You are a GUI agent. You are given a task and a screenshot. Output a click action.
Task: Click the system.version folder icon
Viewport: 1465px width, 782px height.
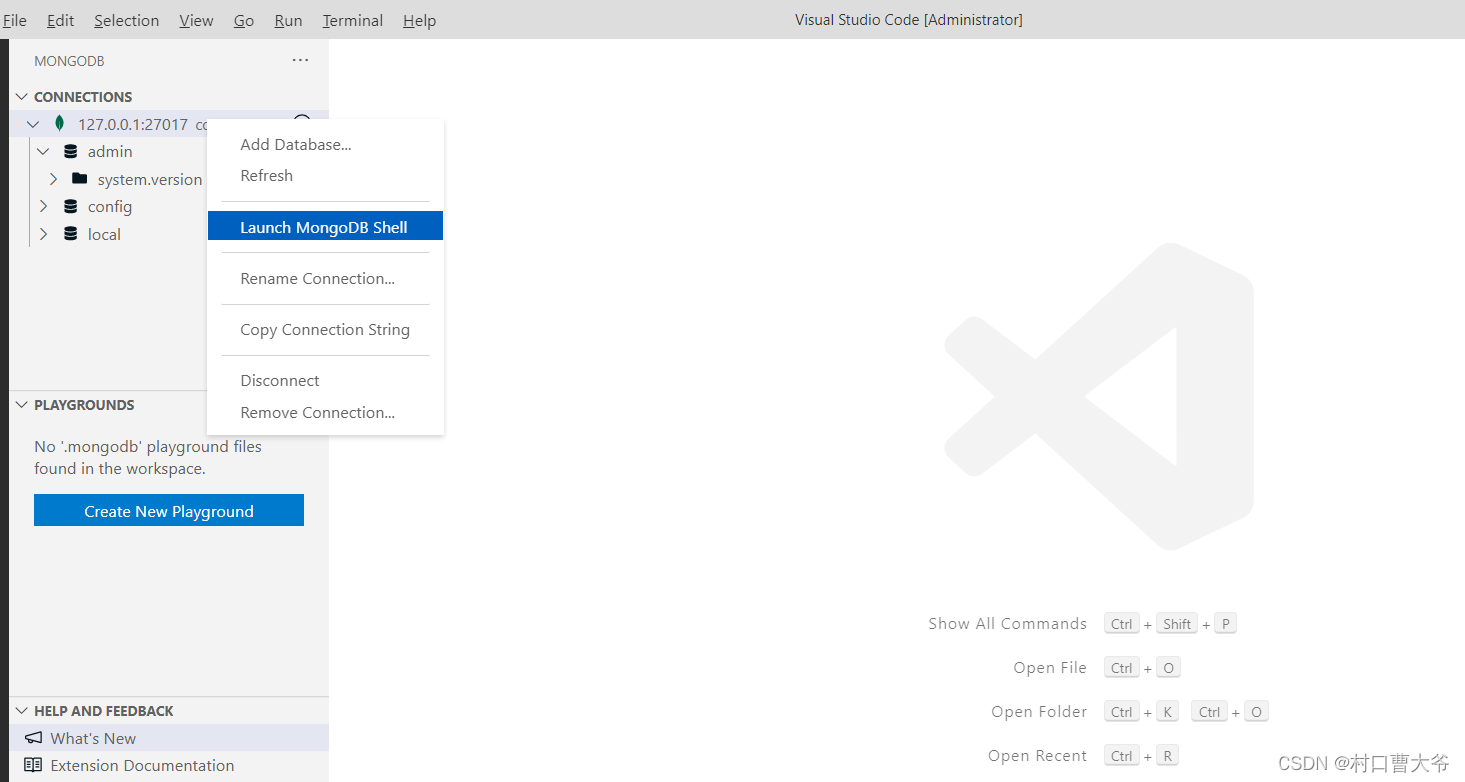[80, 179]
